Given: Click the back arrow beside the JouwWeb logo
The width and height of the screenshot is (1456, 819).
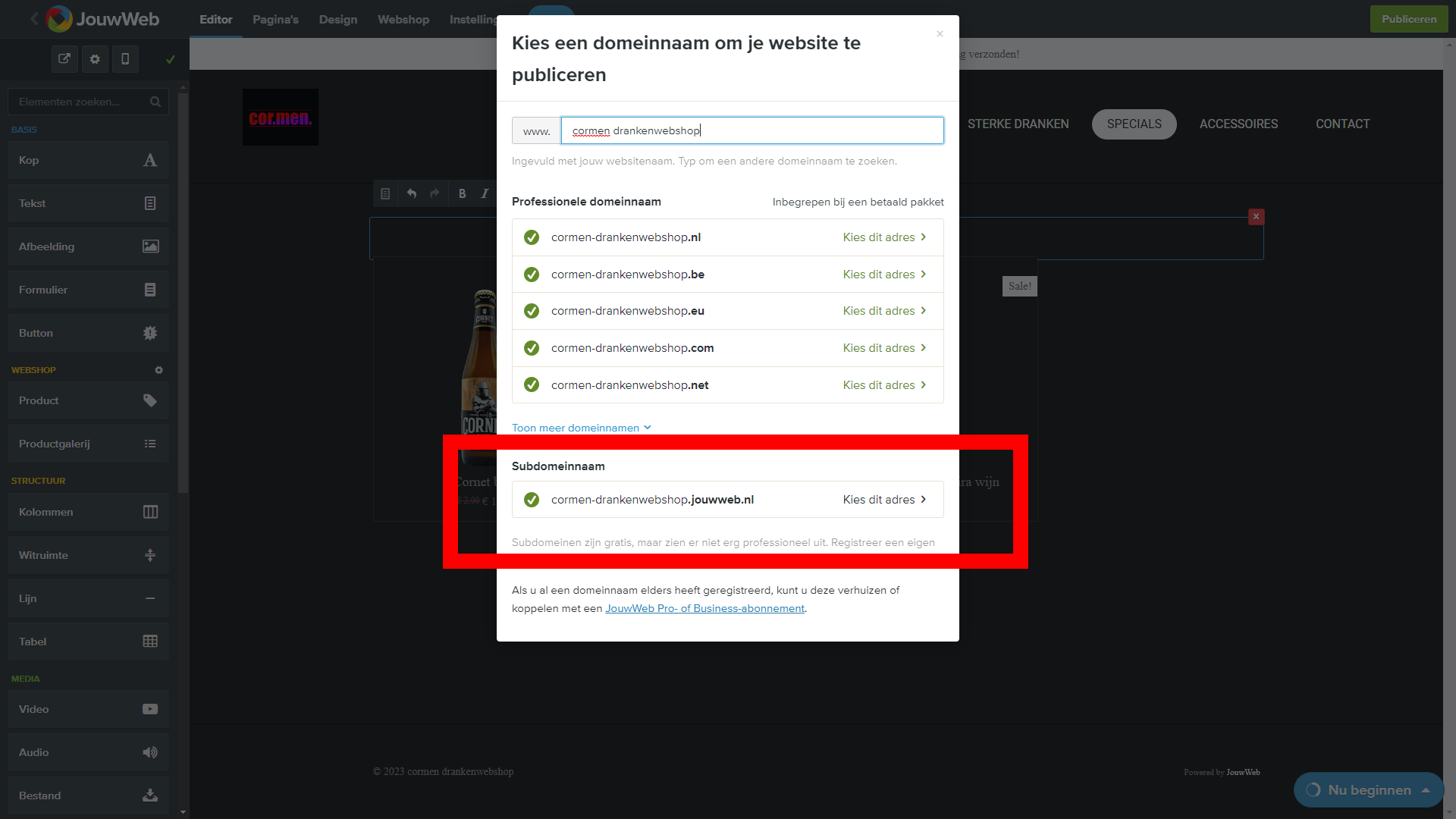Looking at the screenshot, I should pyautogui.click(x=34, y=19).
